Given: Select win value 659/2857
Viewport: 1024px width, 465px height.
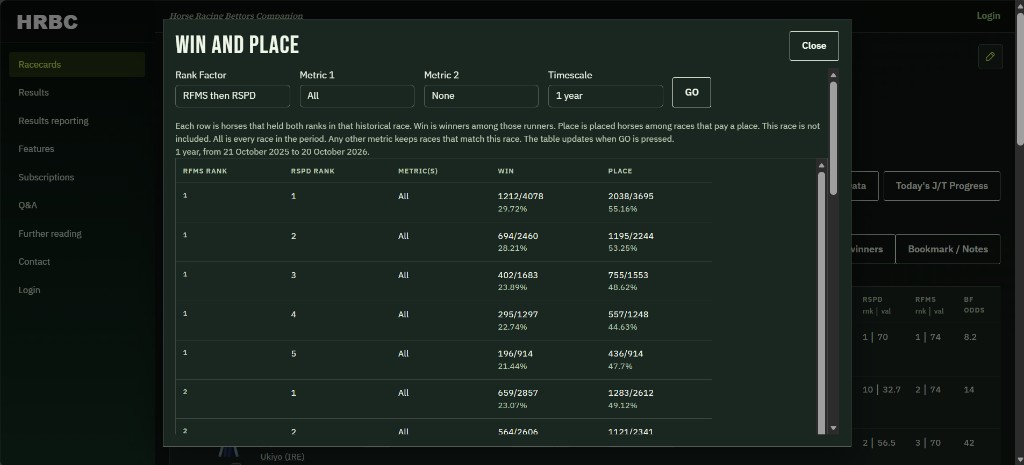Looking at the screenshot, I should click(x=518, y=393).
